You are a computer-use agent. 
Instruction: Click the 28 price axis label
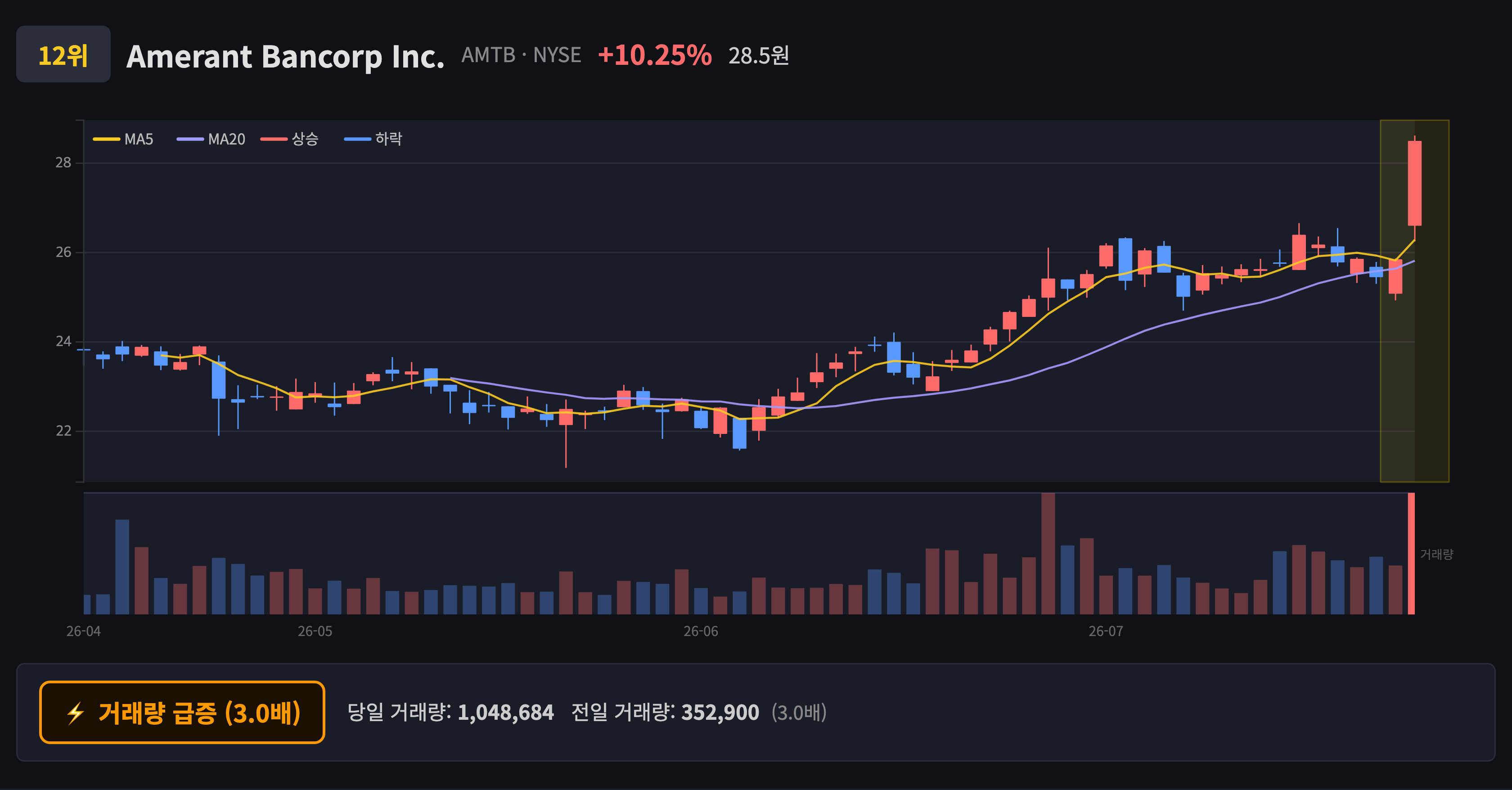tap(63, 163)
